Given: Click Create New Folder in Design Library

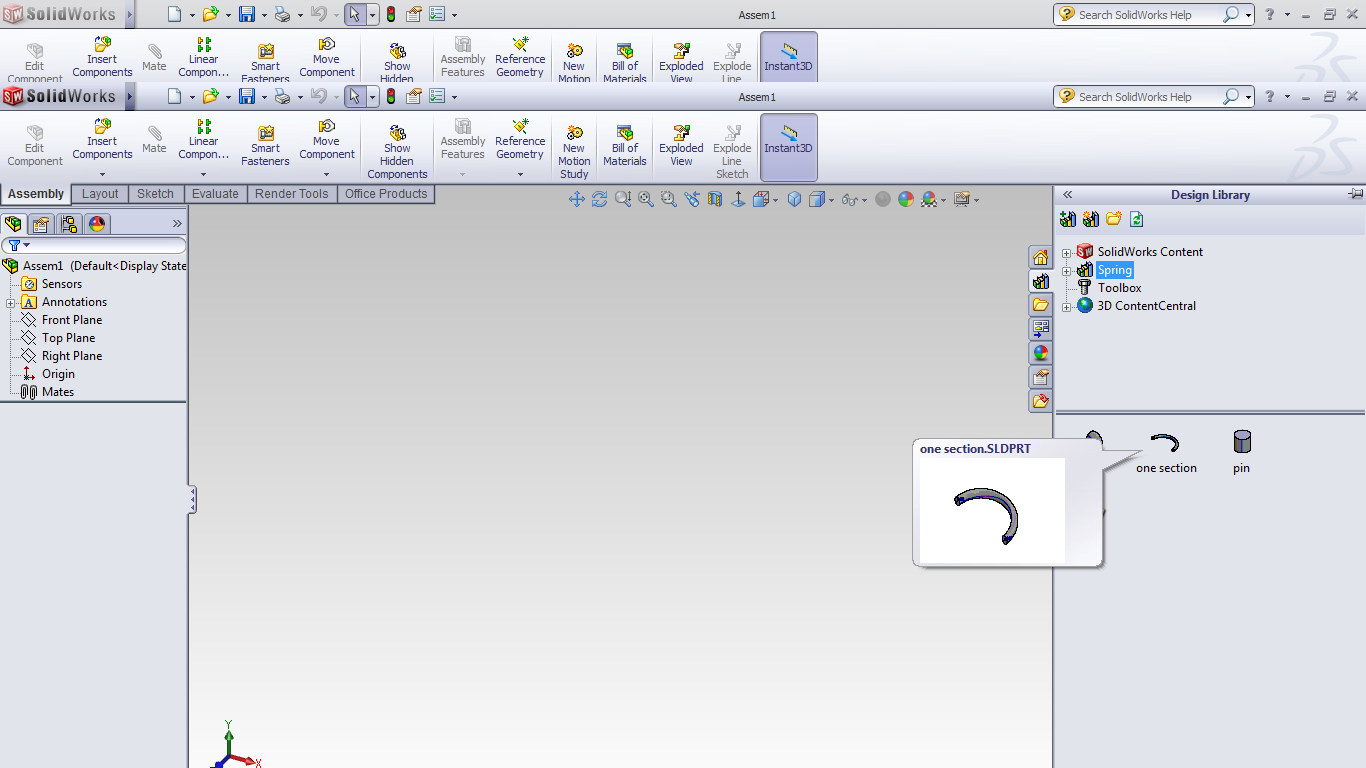Looking at the screenshot, I should [x=1114, y=219].
